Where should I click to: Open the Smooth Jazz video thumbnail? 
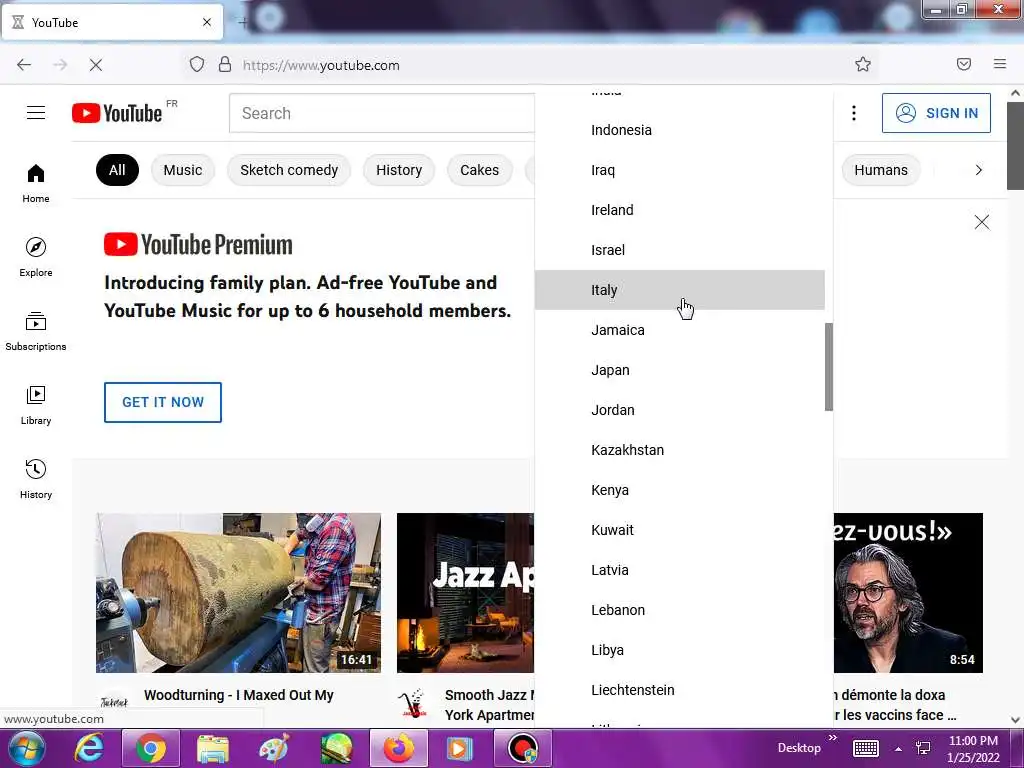(x=465, y=592)
